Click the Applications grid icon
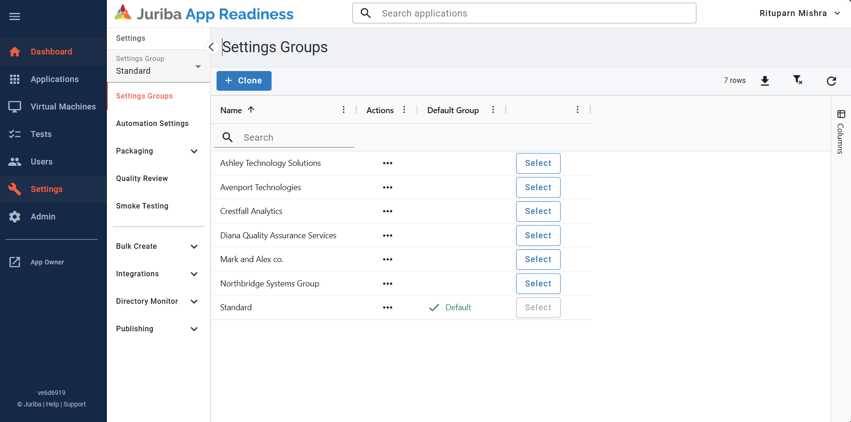The image size is (851, 422). (x=15, y=79)
